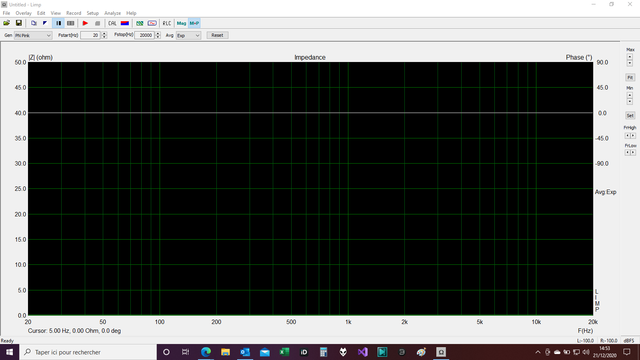Start measurement with the red play button
This screenshot has width=640, height=360.
point(85,23)
